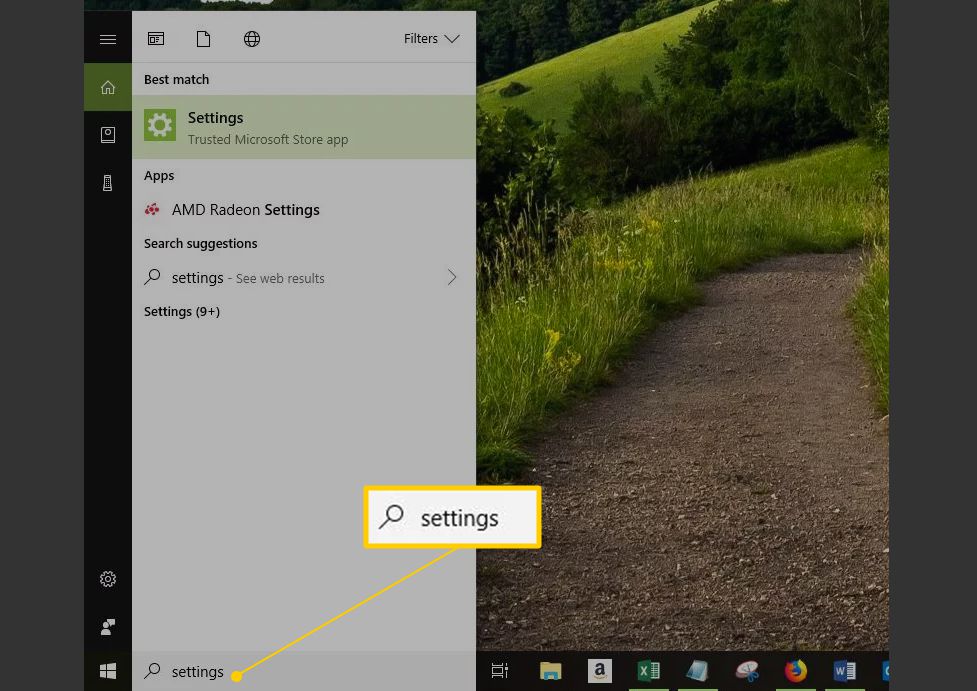Image resolution: width=977 pixels, height=691 pixels.
Task: Open Task View from the taskbar
Action: click(500, 671)
